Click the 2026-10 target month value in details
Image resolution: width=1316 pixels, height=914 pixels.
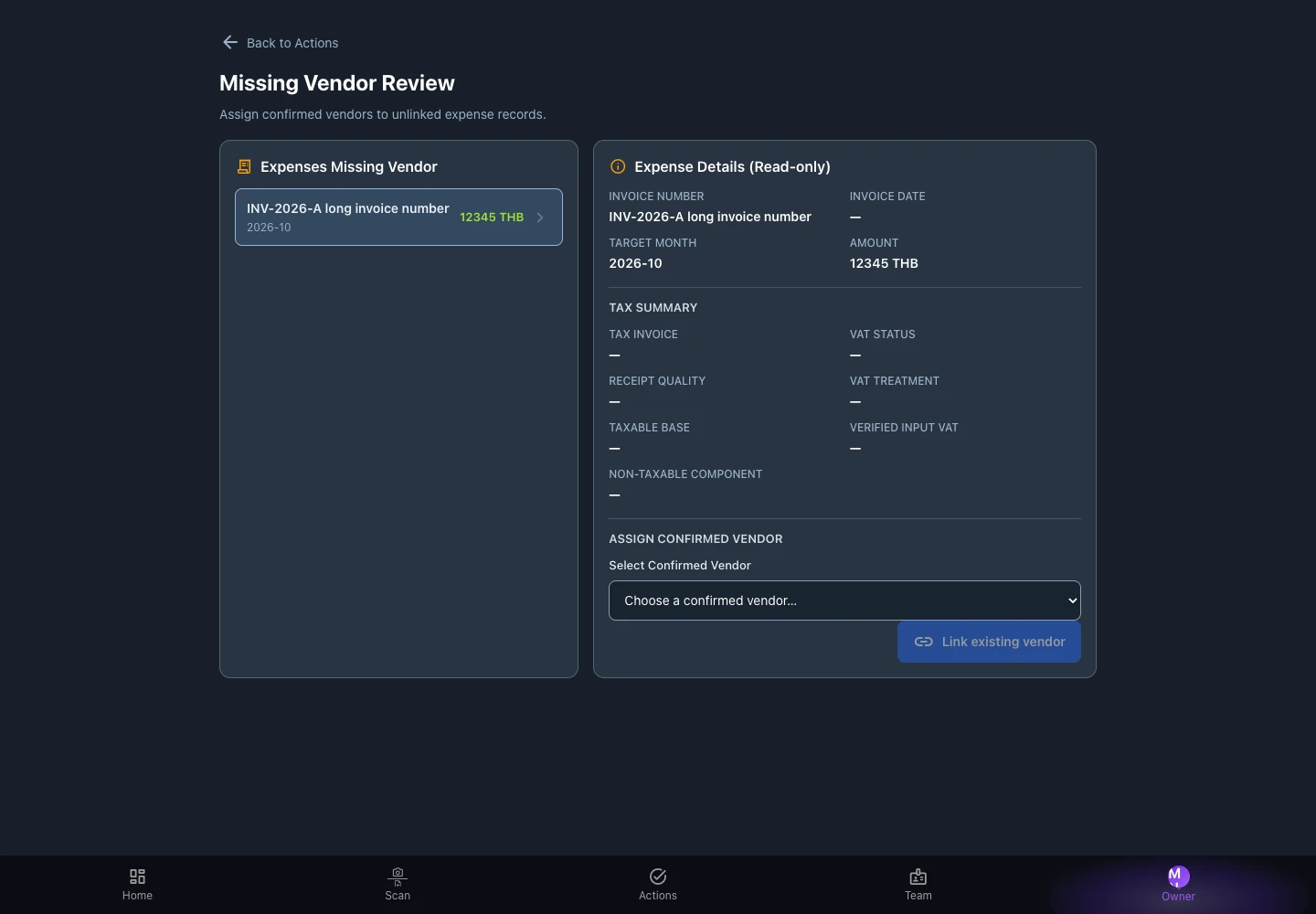pyautogui.click(x=636, y=263)
